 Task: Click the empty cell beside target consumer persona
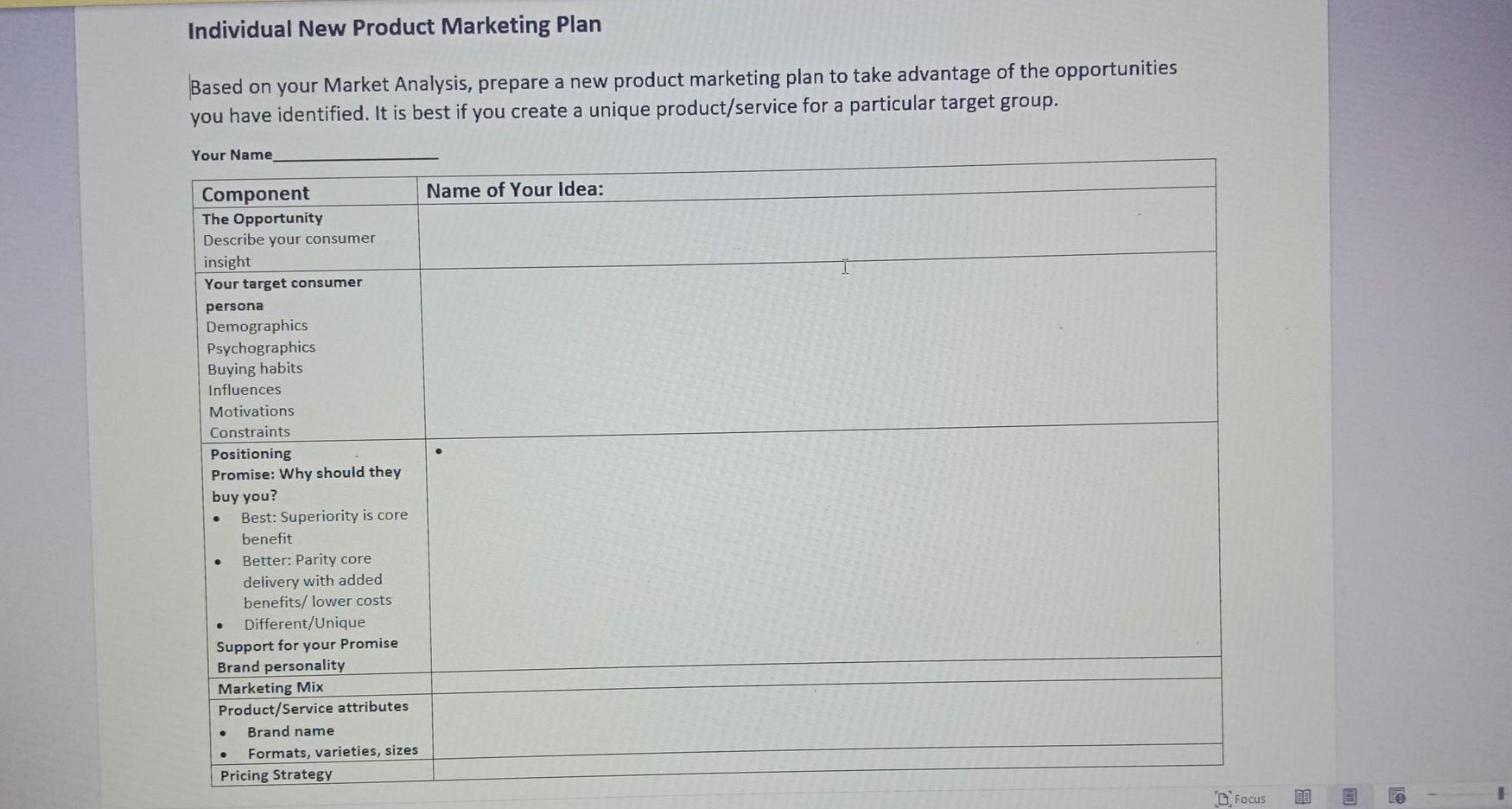(x=820, y=347)
